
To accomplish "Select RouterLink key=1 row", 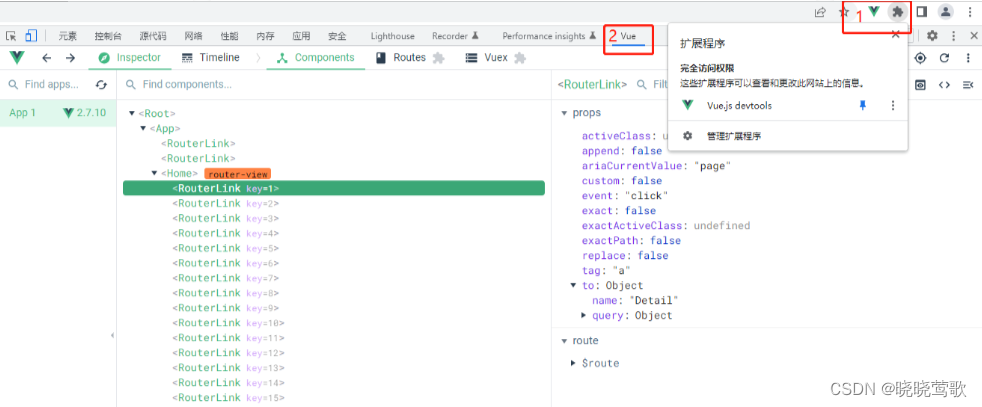I will (334, 188).
